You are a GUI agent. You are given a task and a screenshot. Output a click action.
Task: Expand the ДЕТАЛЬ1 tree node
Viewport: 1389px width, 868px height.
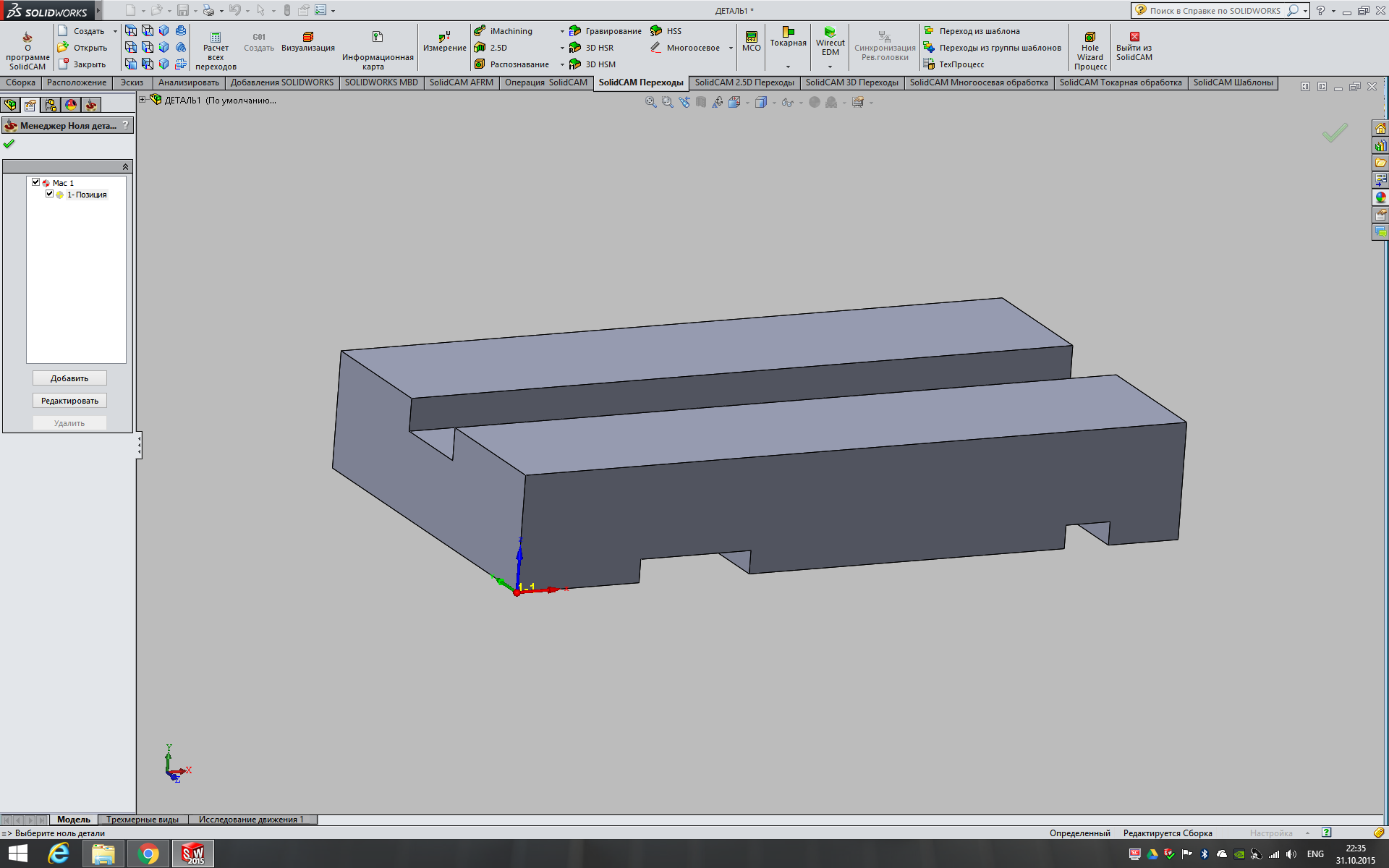(x=143, y=100)
